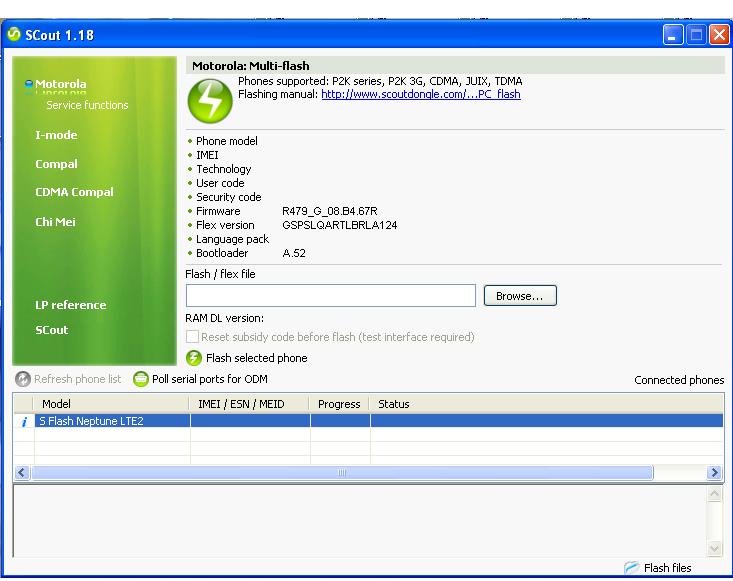Viewport: 733px width, 581px height.
Task: Click the Progress column header
Action: pos(339,404)
